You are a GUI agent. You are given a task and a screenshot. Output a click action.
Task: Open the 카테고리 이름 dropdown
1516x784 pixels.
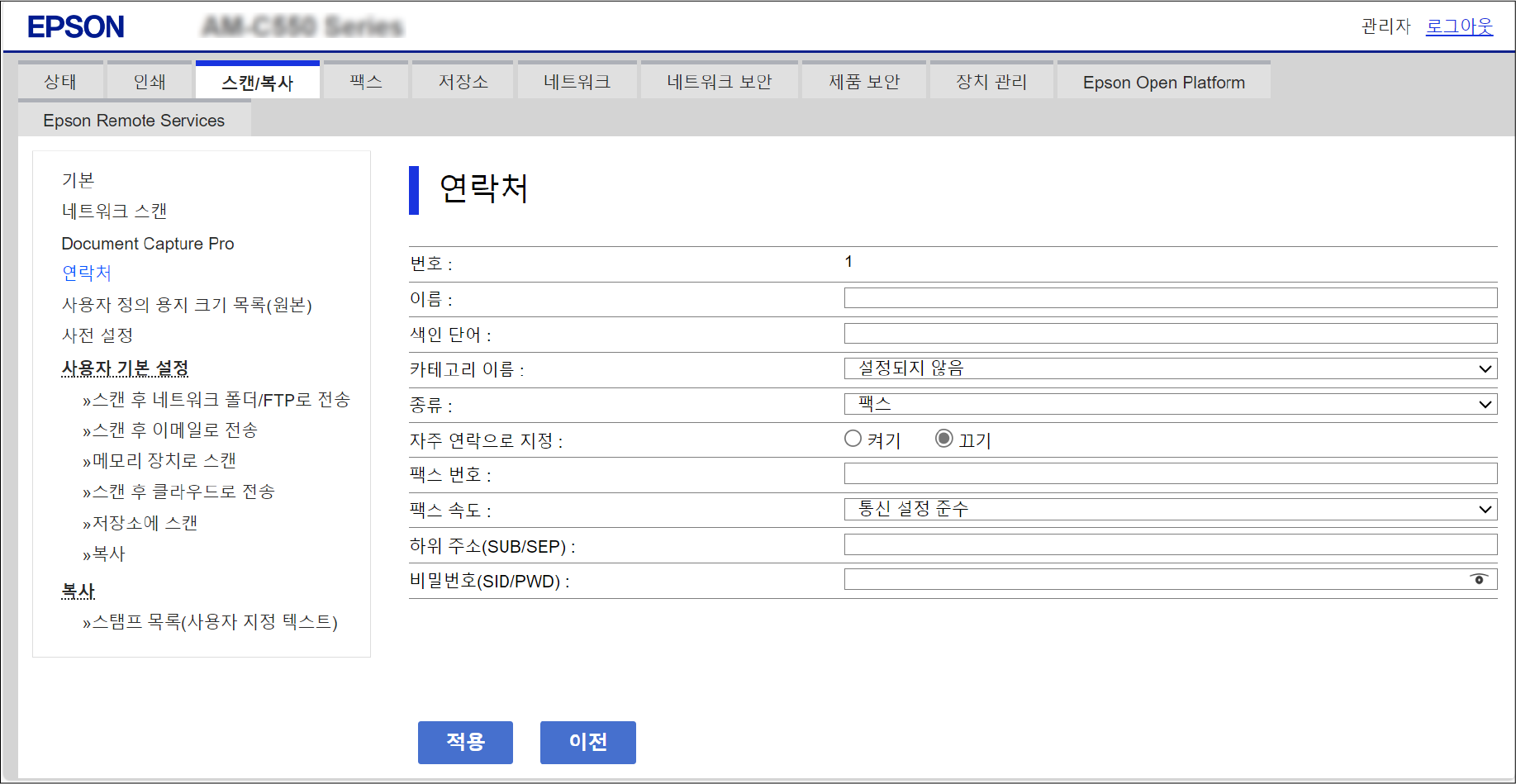[x=1170, y=368]
